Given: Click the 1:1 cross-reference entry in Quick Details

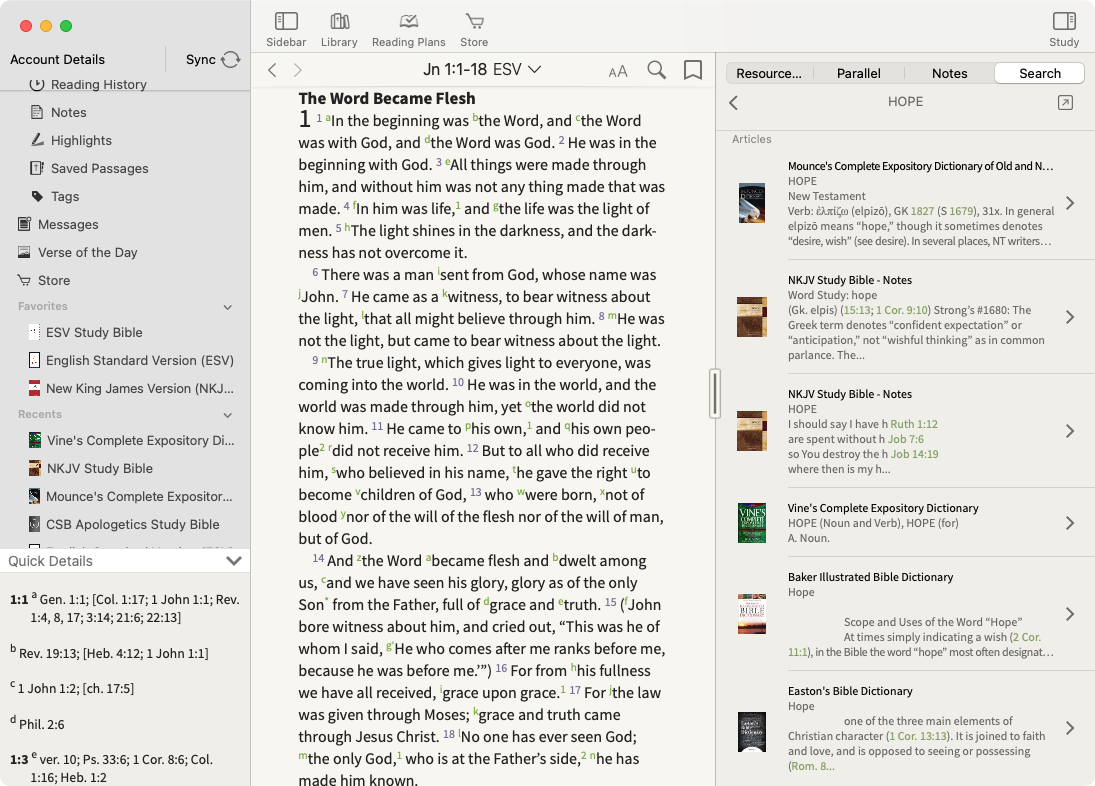Looking at the screenshot, I should pos(126,608).
